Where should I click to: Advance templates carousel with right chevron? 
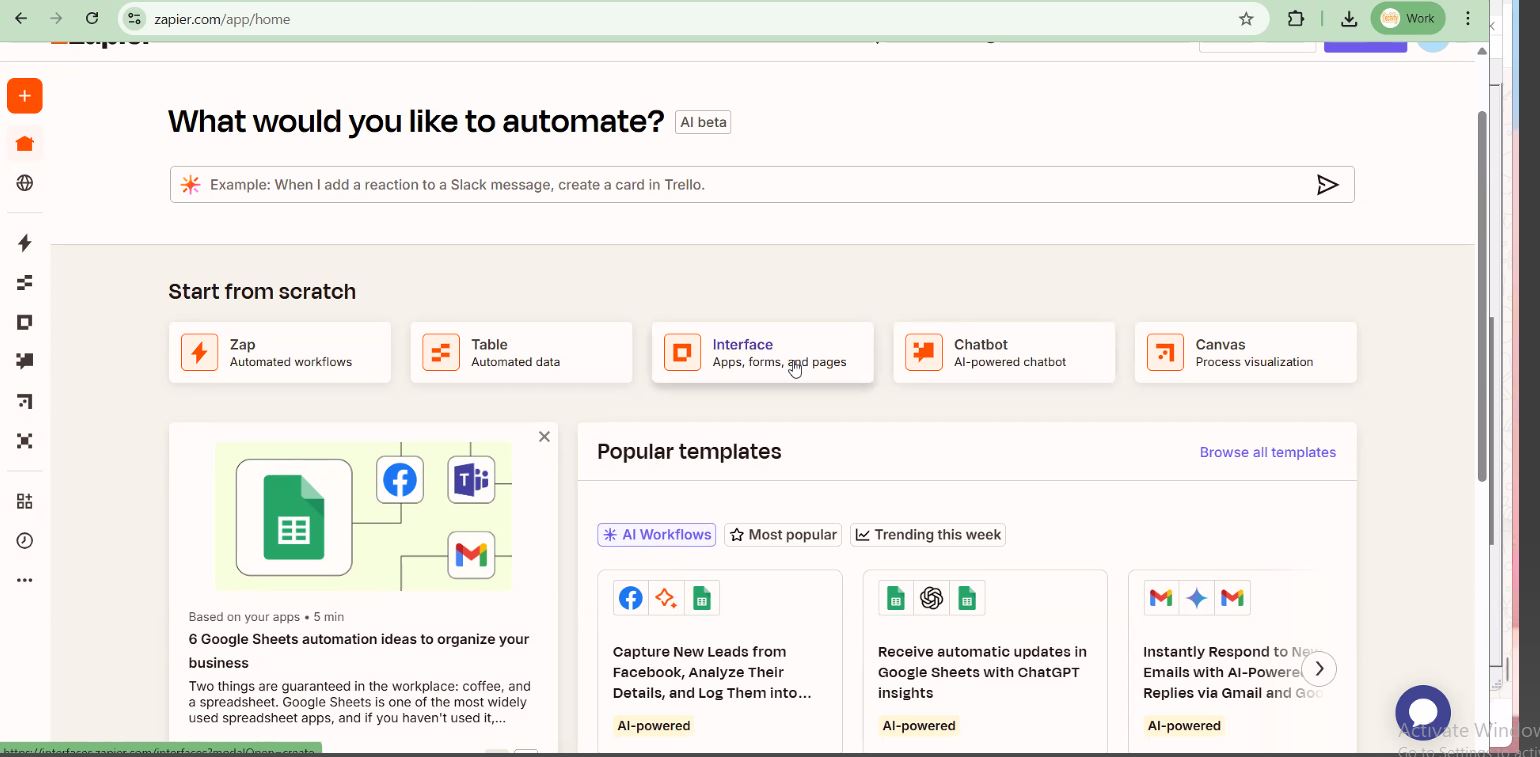(x=1319, y=668)
